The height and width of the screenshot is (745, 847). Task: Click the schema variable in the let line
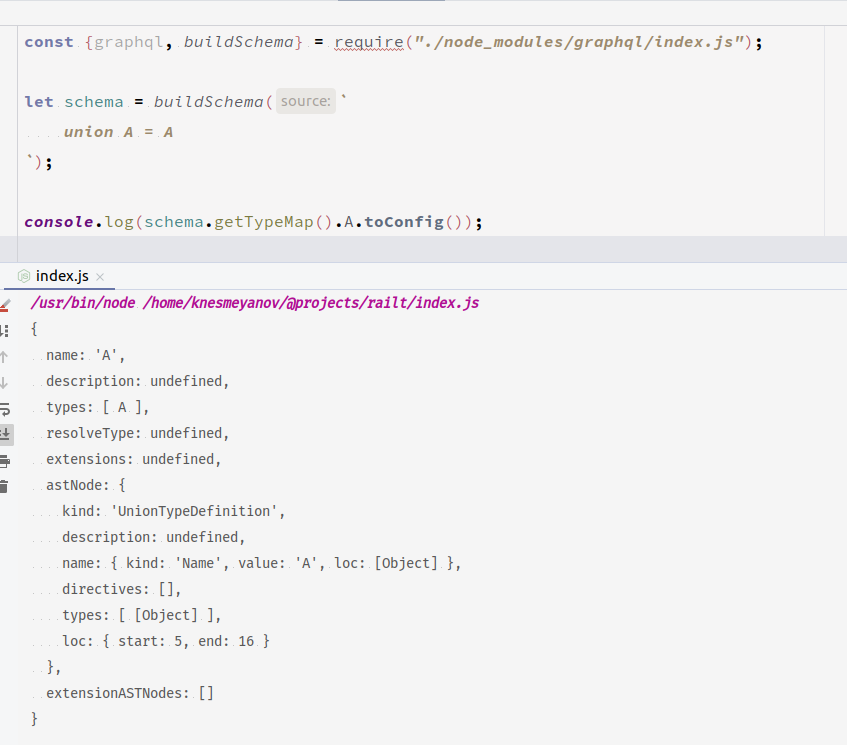point(94,102)
